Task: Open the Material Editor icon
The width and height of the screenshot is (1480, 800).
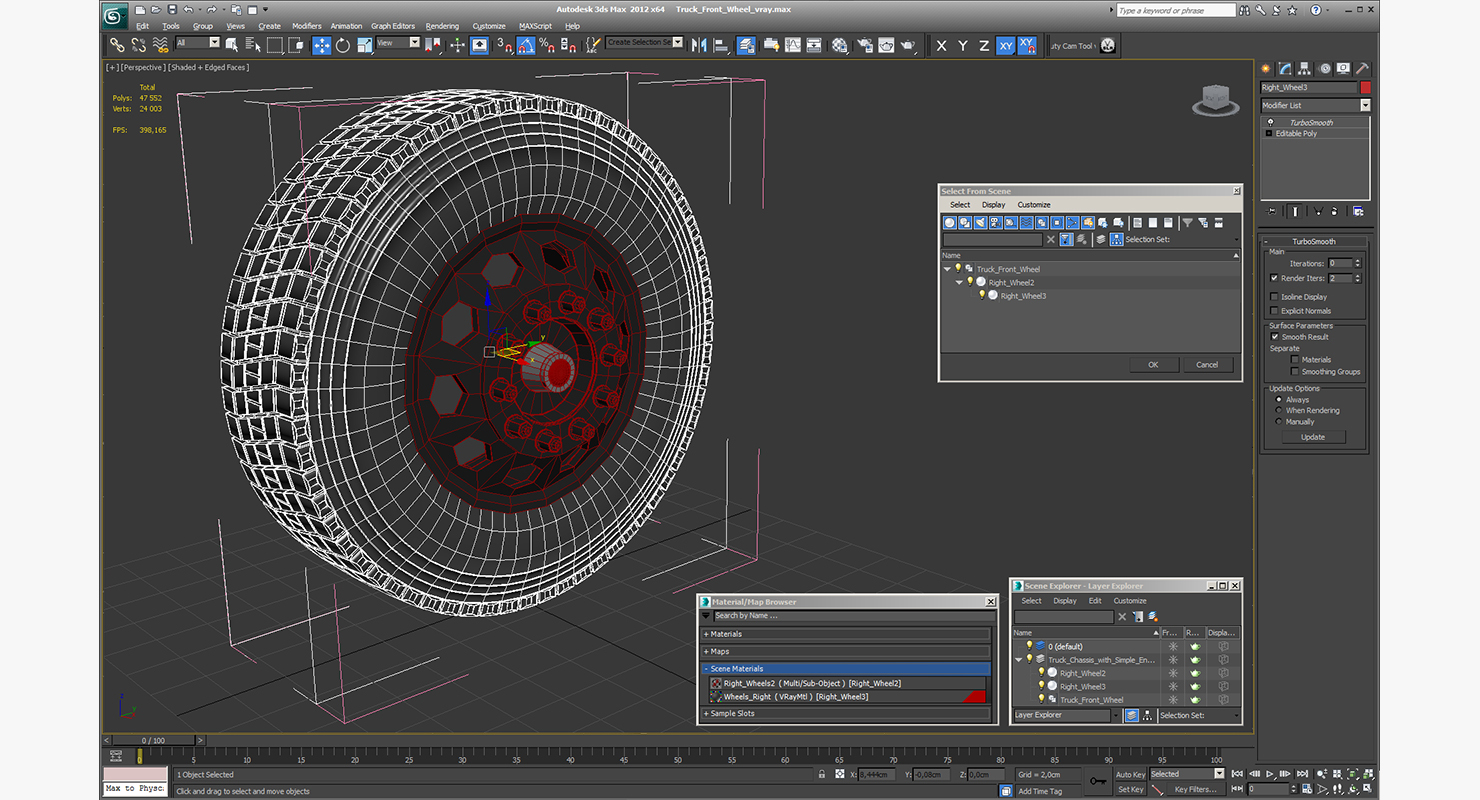Action: [839, 45]
